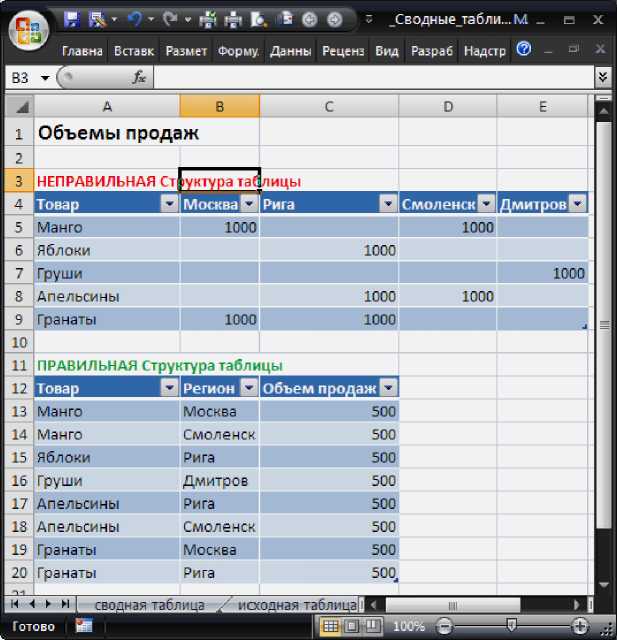Open the Москва column filter dropdown
The width and height of the screenshot is (617, 640).
pyautogui.click(x=248, y=204)
